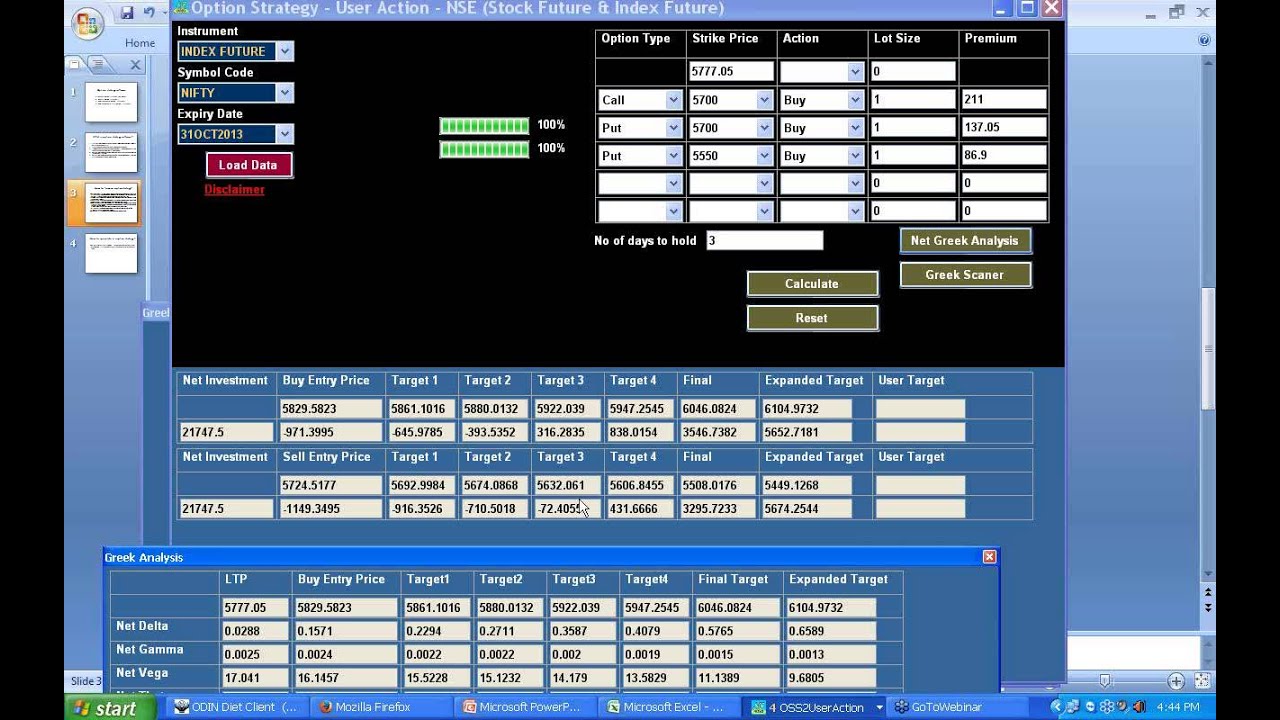Open the Instrument INDEX FUTURE dropdown
This screenshot has width=1280, height=720.
click(285, 51)
